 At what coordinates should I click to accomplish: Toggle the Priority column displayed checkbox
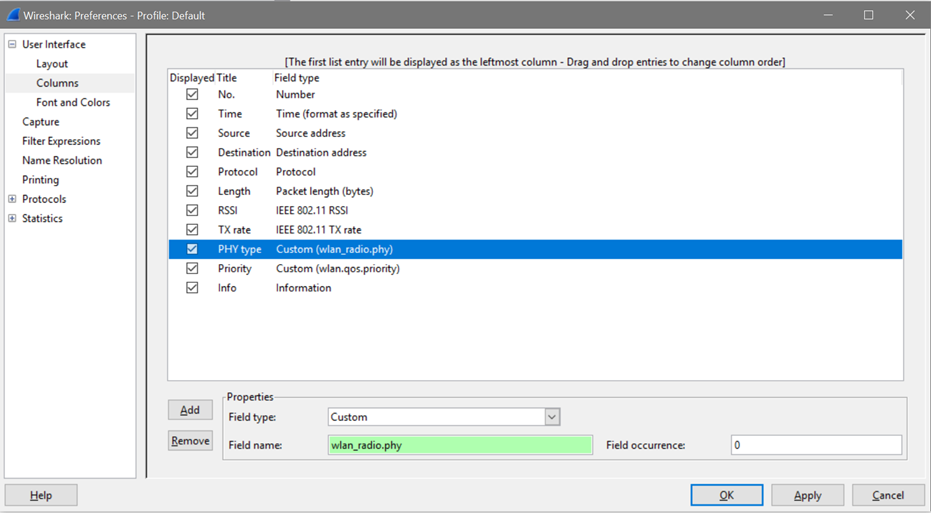pyautogui.click(x=192, y=268)
